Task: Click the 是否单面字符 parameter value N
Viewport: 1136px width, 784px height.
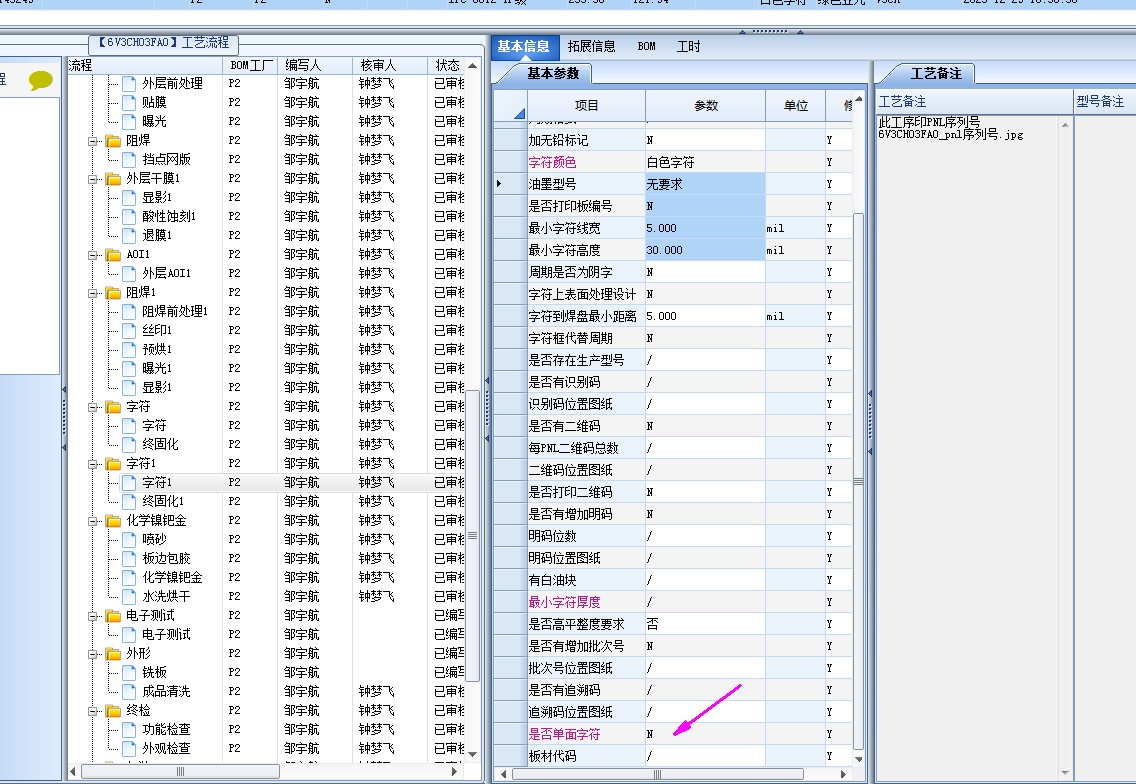Action: tap(705, 734)
